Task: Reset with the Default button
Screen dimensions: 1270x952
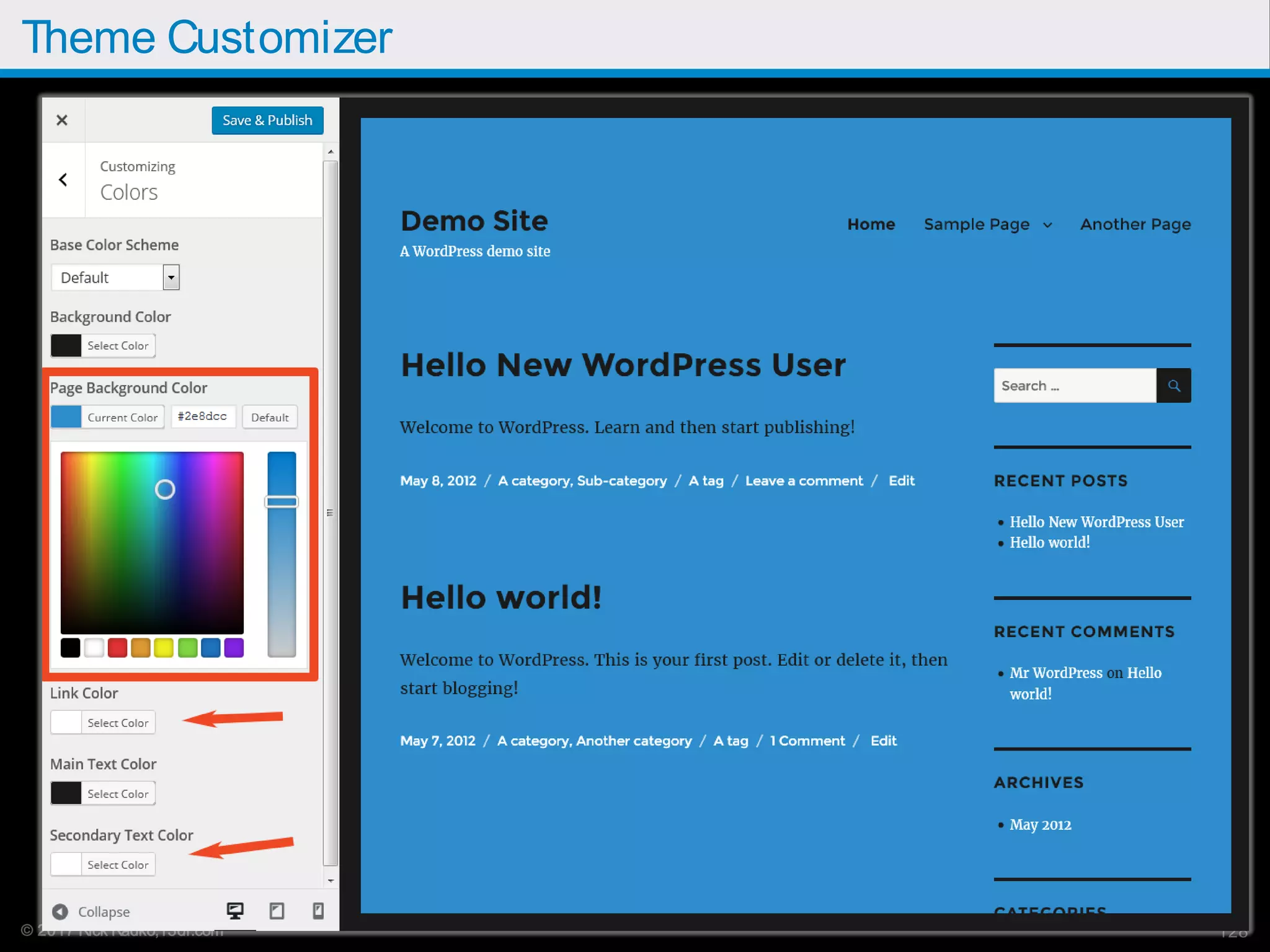Action: point(270,417)
